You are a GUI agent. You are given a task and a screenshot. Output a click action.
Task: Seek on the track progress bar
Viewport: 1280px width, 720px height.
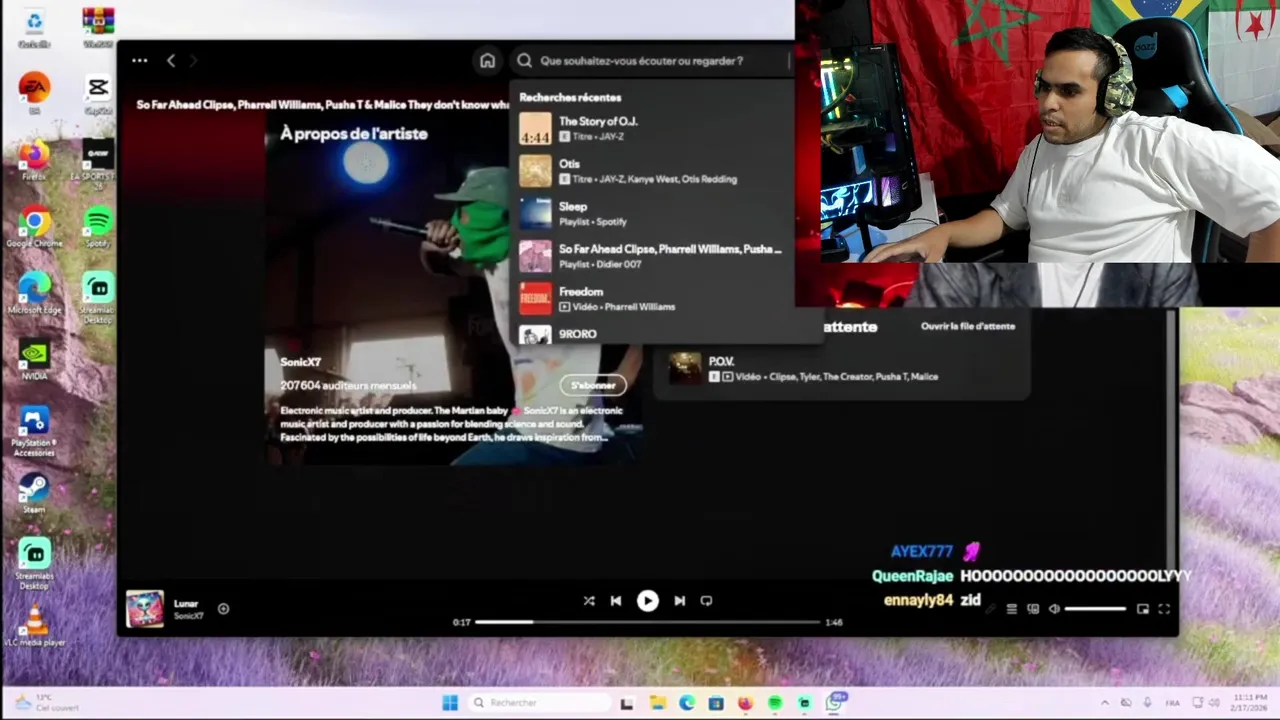(x=647, y=622)
